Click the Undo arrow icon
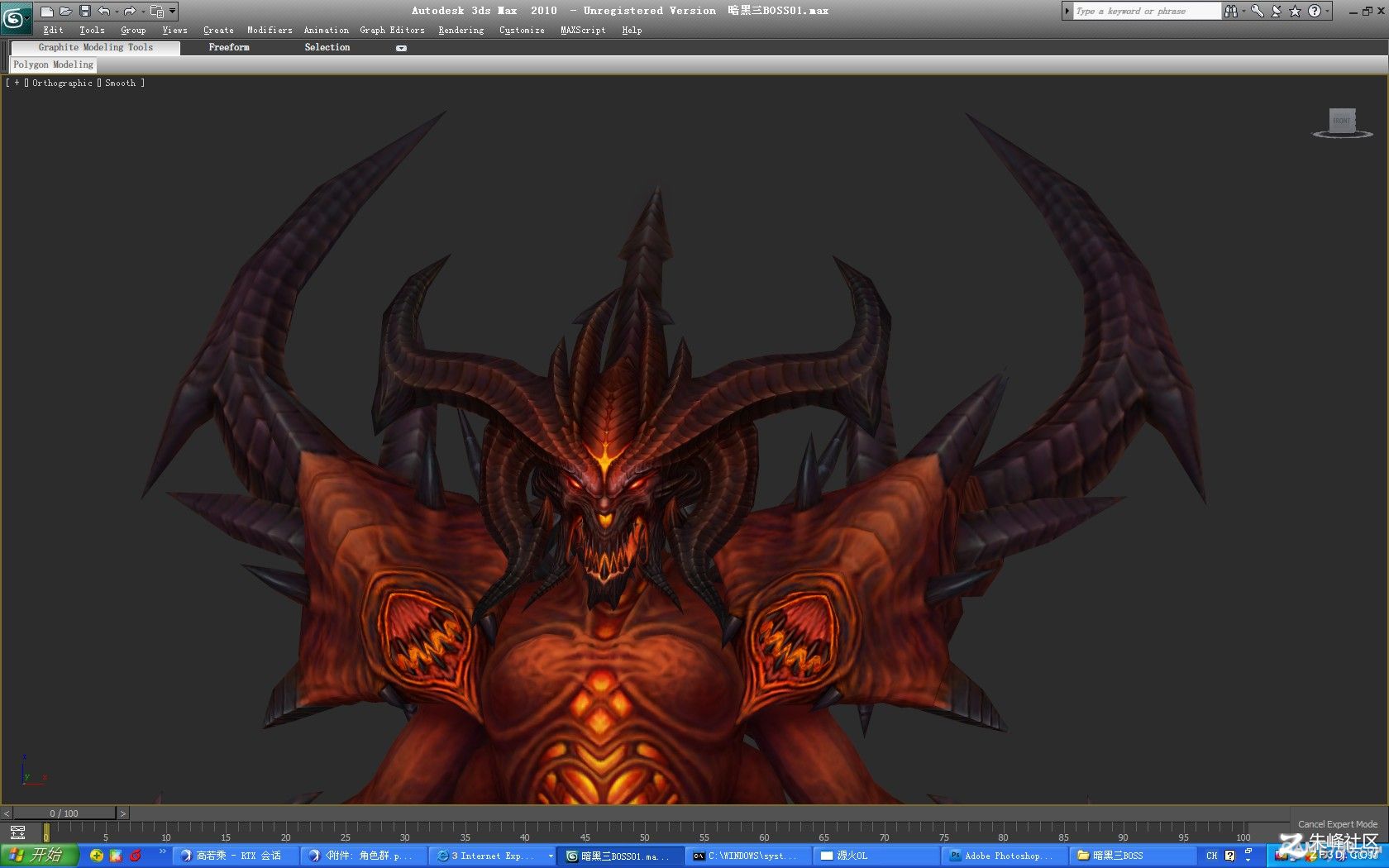Image resolution: width=1389 pixels, height=868 pixels. tap(103, 11)
